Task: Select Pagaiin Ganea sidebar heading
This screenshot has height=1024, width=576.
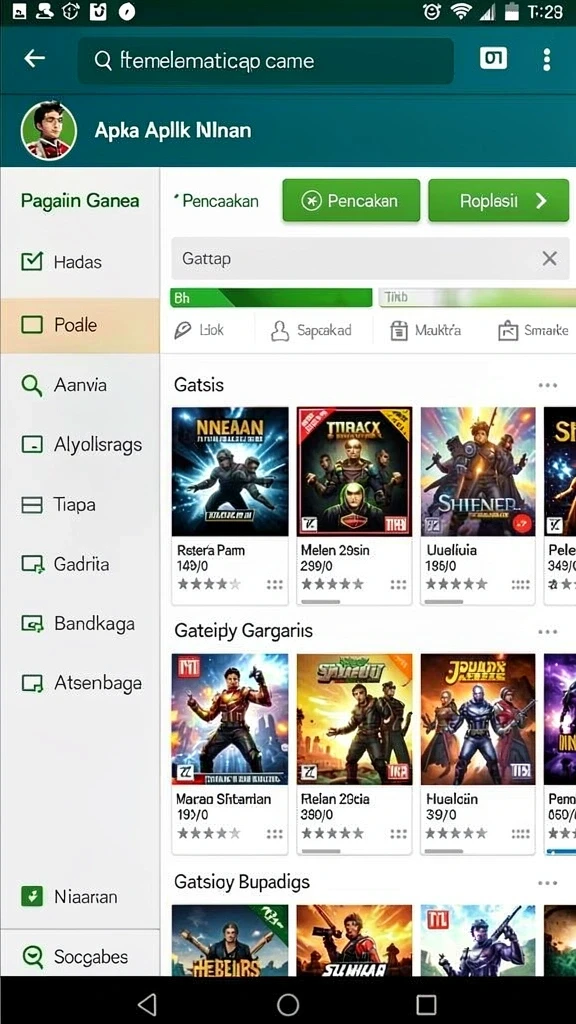Action: pyautogui.click(x=80, y=200)
